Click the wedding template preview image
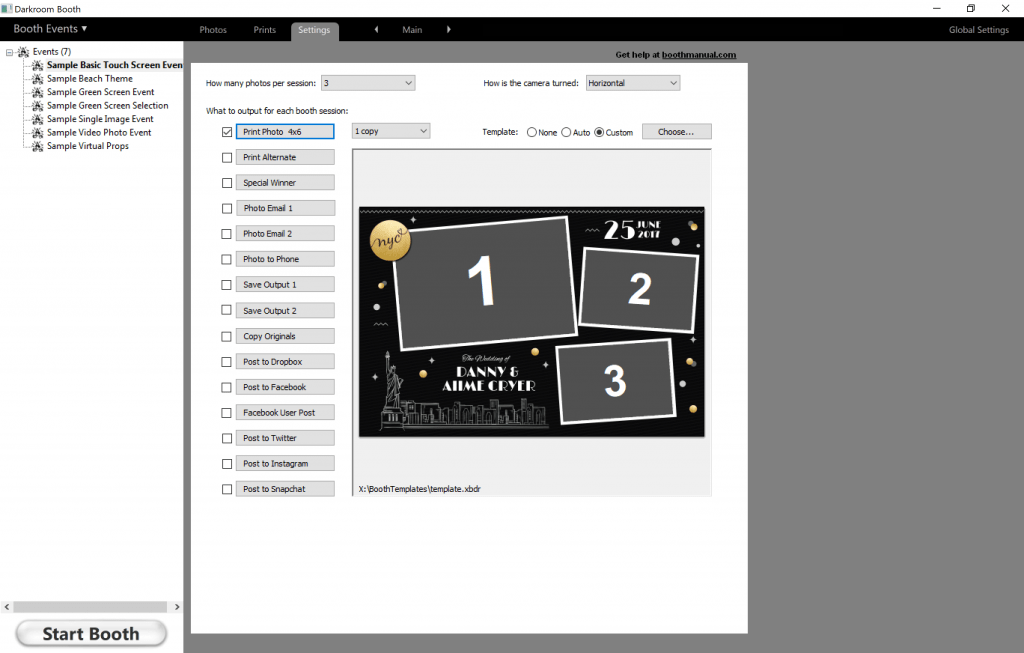 coord(532,322)
